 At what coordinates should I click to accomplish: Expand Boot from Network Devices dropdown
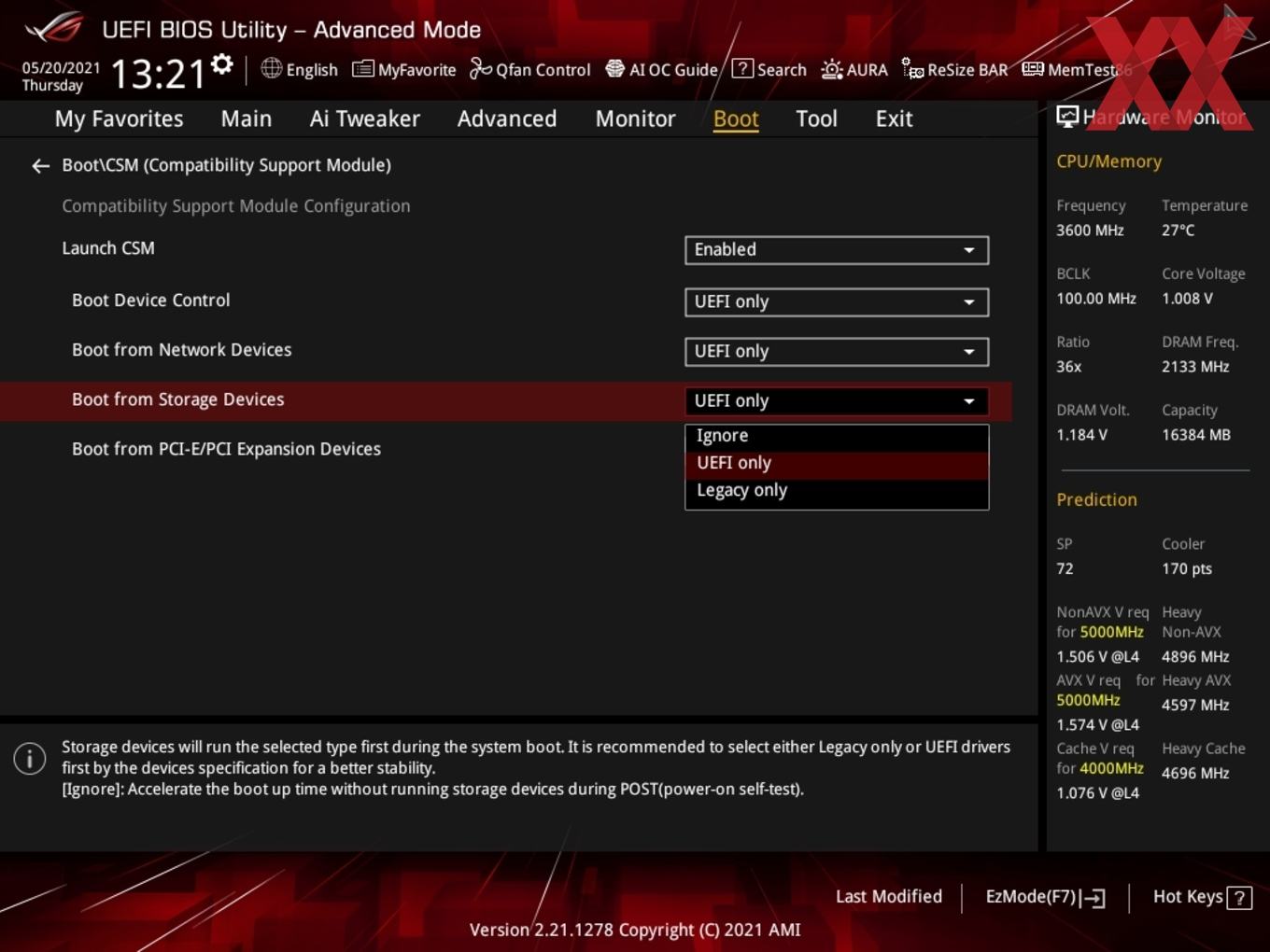point(837,352)
